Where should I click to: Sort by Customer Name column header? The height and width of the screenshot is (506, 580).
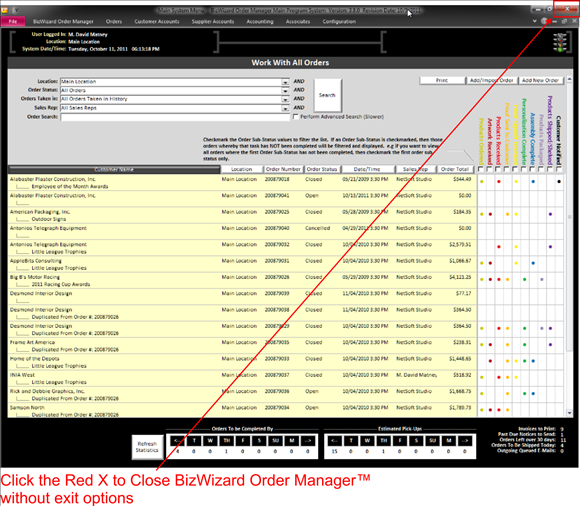click(x=114, y=169)
